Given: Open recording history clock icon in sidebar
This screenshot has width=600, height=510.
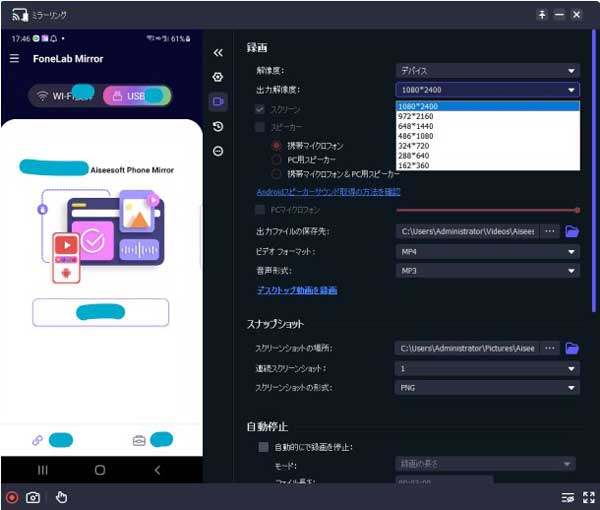Looking at the screenshot, I should [218, 127].
